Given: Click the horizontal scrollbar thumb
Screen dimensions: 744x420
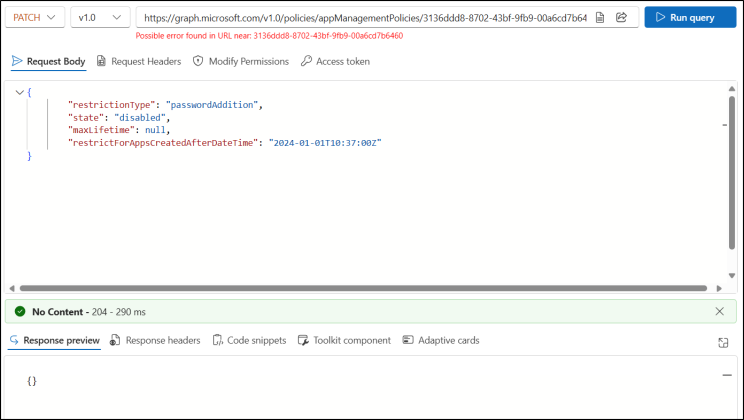Looking at the screenshot, I should click(x=363, y=288).
